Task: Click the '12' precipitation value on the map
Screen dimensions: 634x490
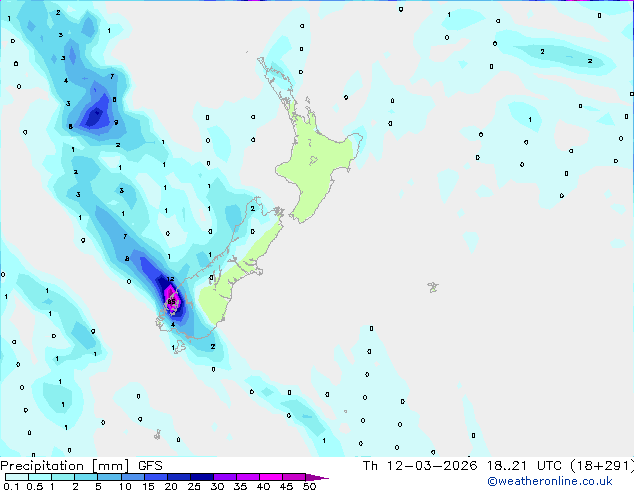Action: coord(171,279)
